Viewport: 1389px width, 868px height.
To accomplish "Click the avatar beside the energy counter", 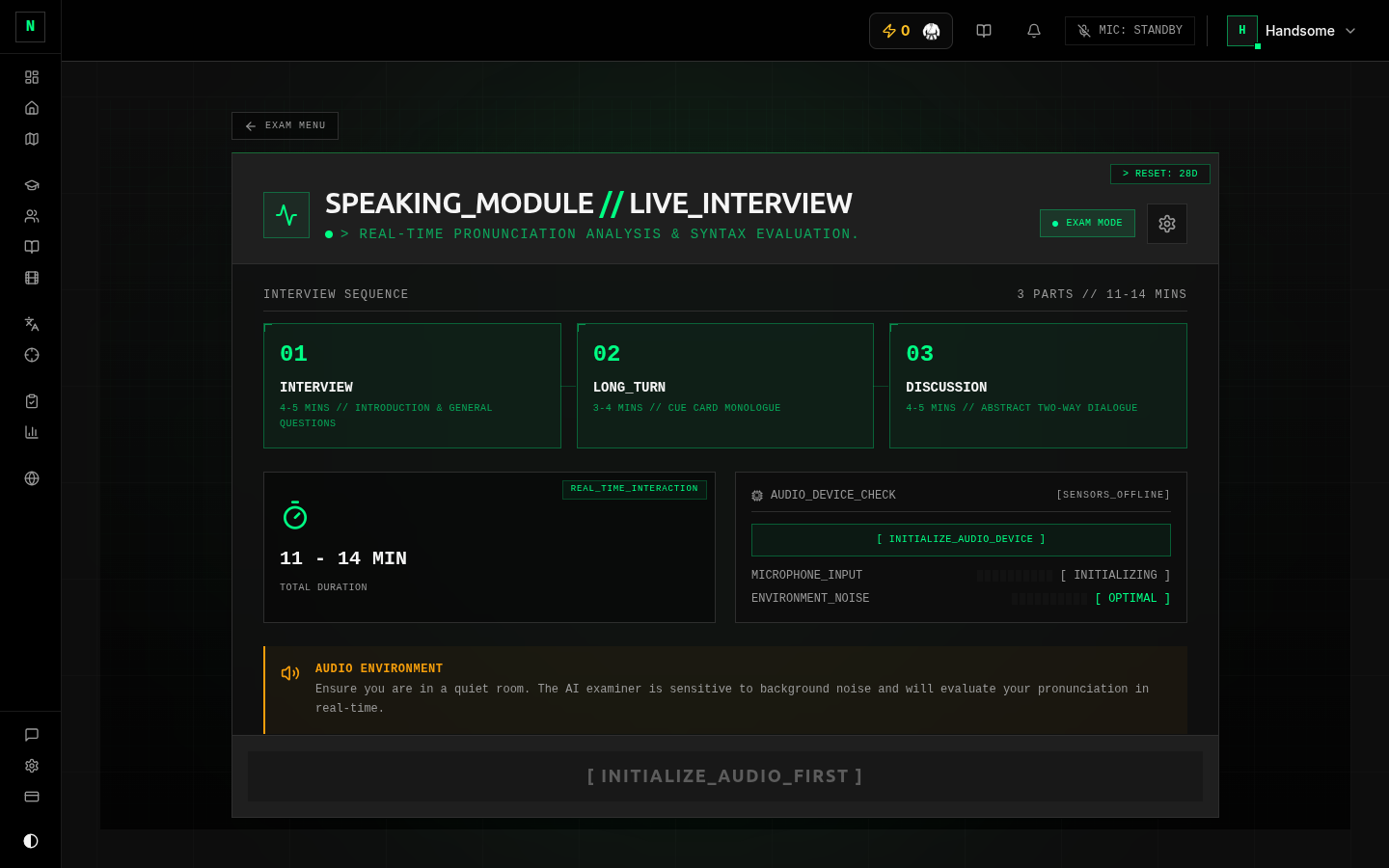I will coord(931,31).
